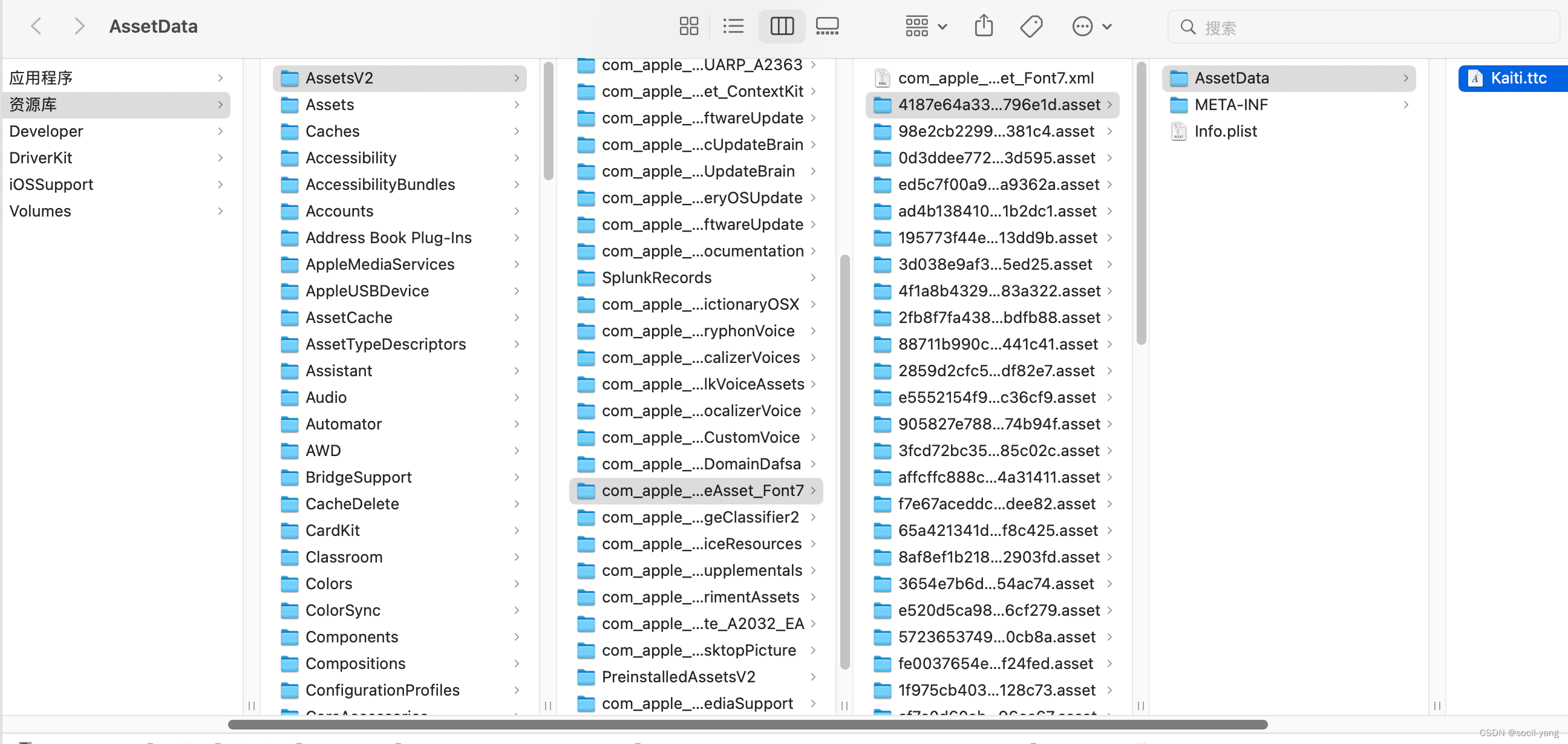Select the CacheDelete folder
The height and width of the screenshot is (744, 1568).
pos(399,503)
